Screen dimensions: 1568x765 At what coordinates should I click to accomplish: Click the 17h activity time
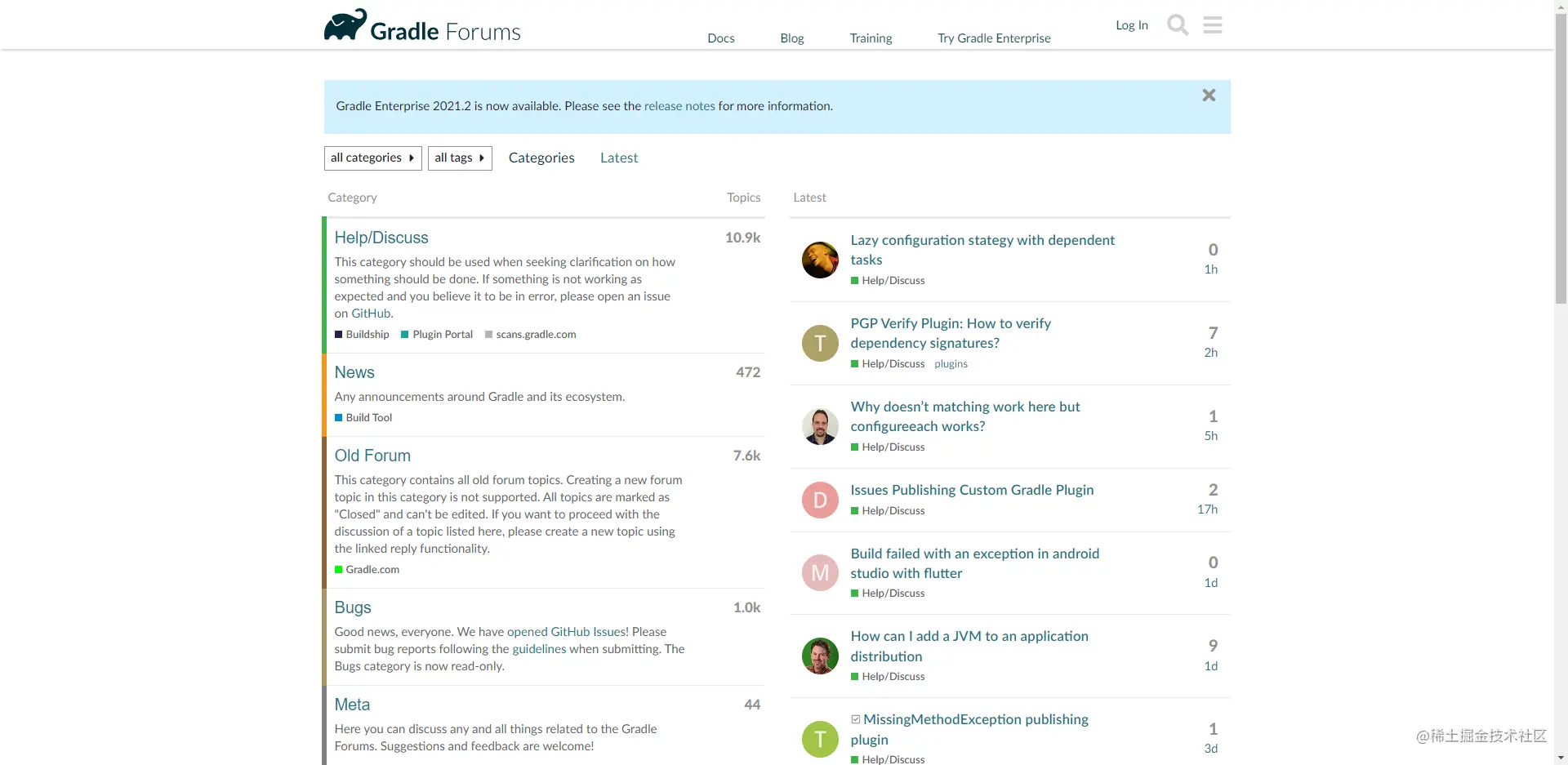[x=1207, y=509]
